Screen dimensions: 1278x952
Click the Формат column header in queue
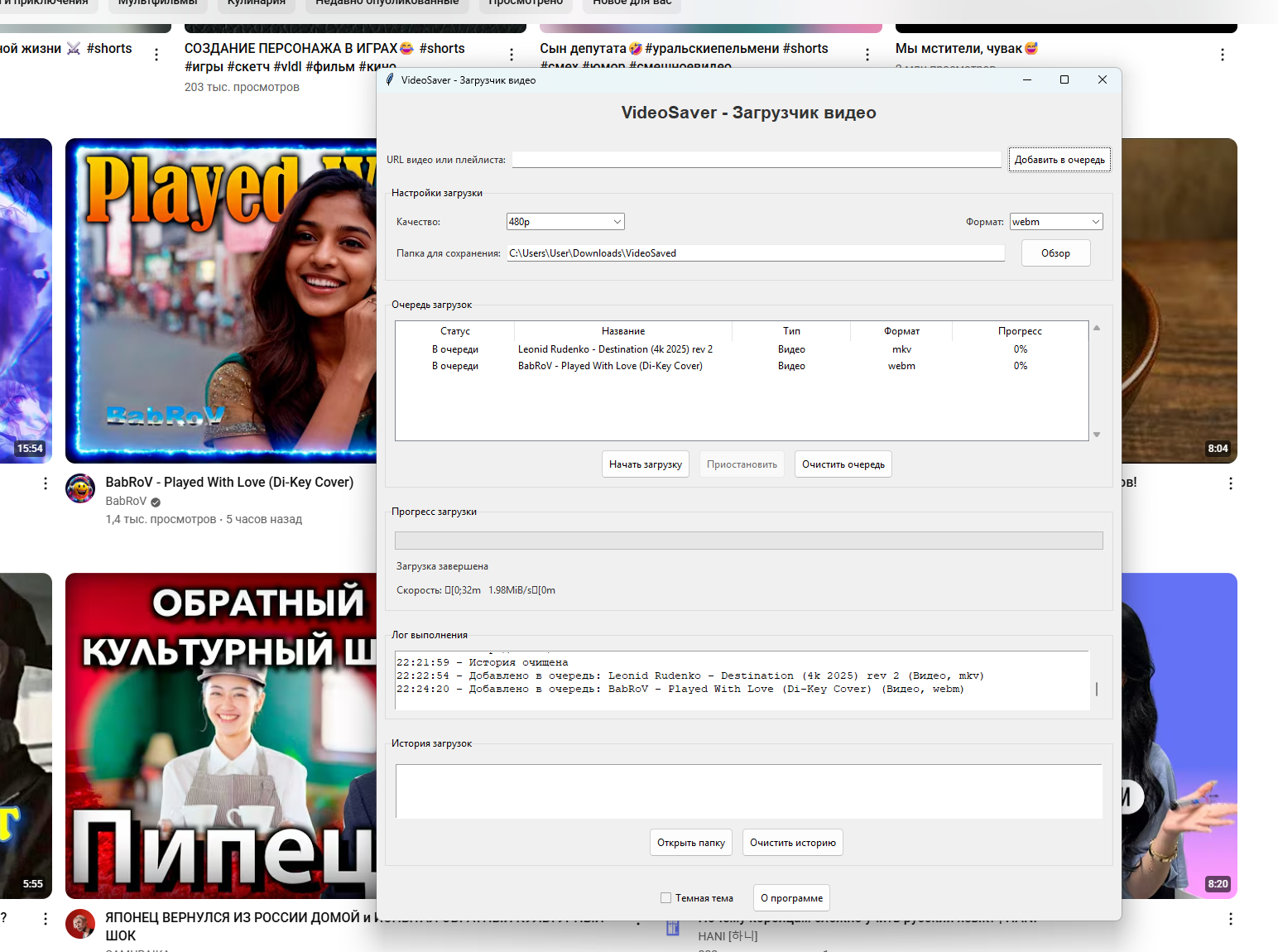[x=901, y=331]
